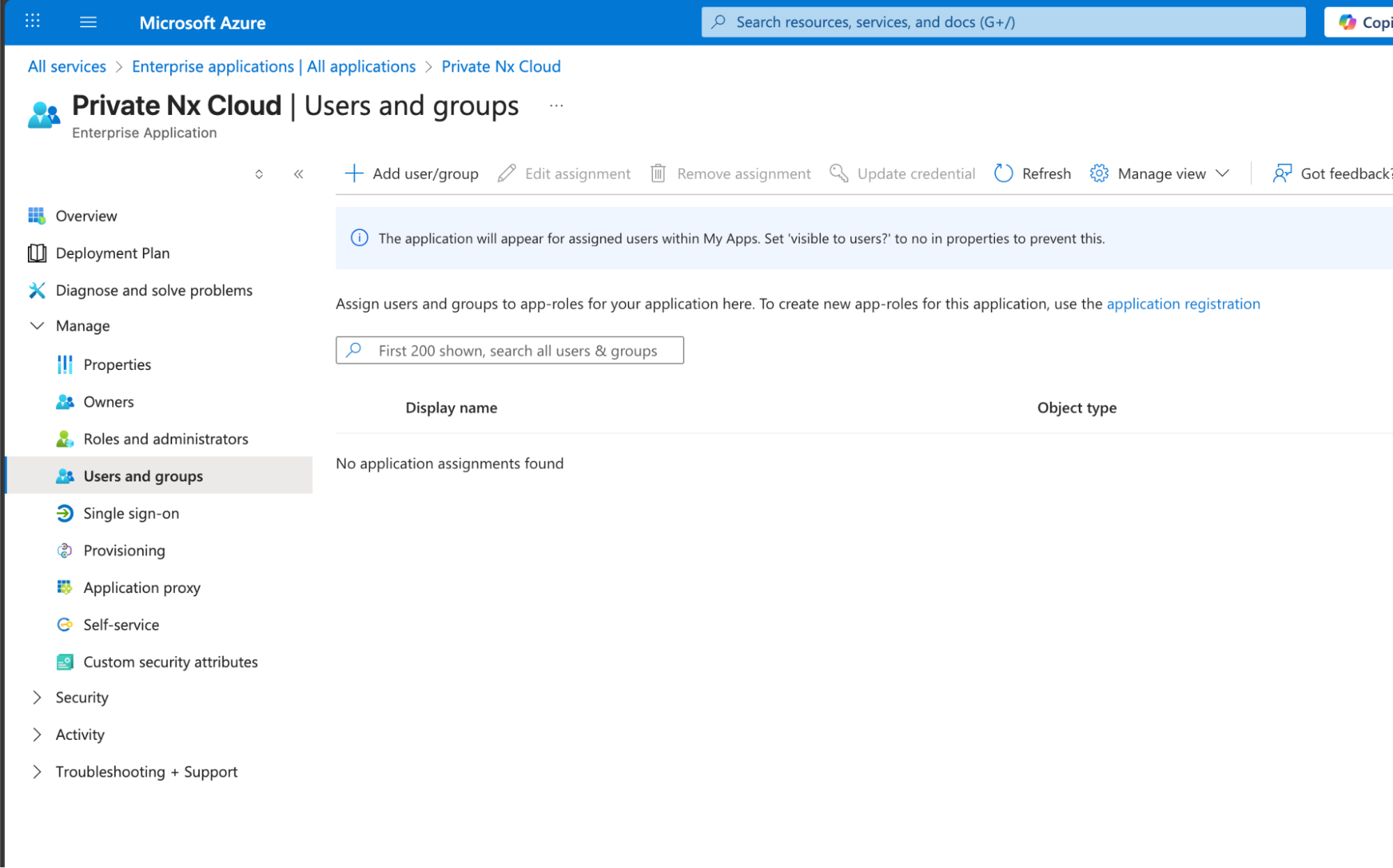Click the Private Nx Cloud app icon
The width and height of the screenshot is (1393, 868).
[x=44, y=114]
